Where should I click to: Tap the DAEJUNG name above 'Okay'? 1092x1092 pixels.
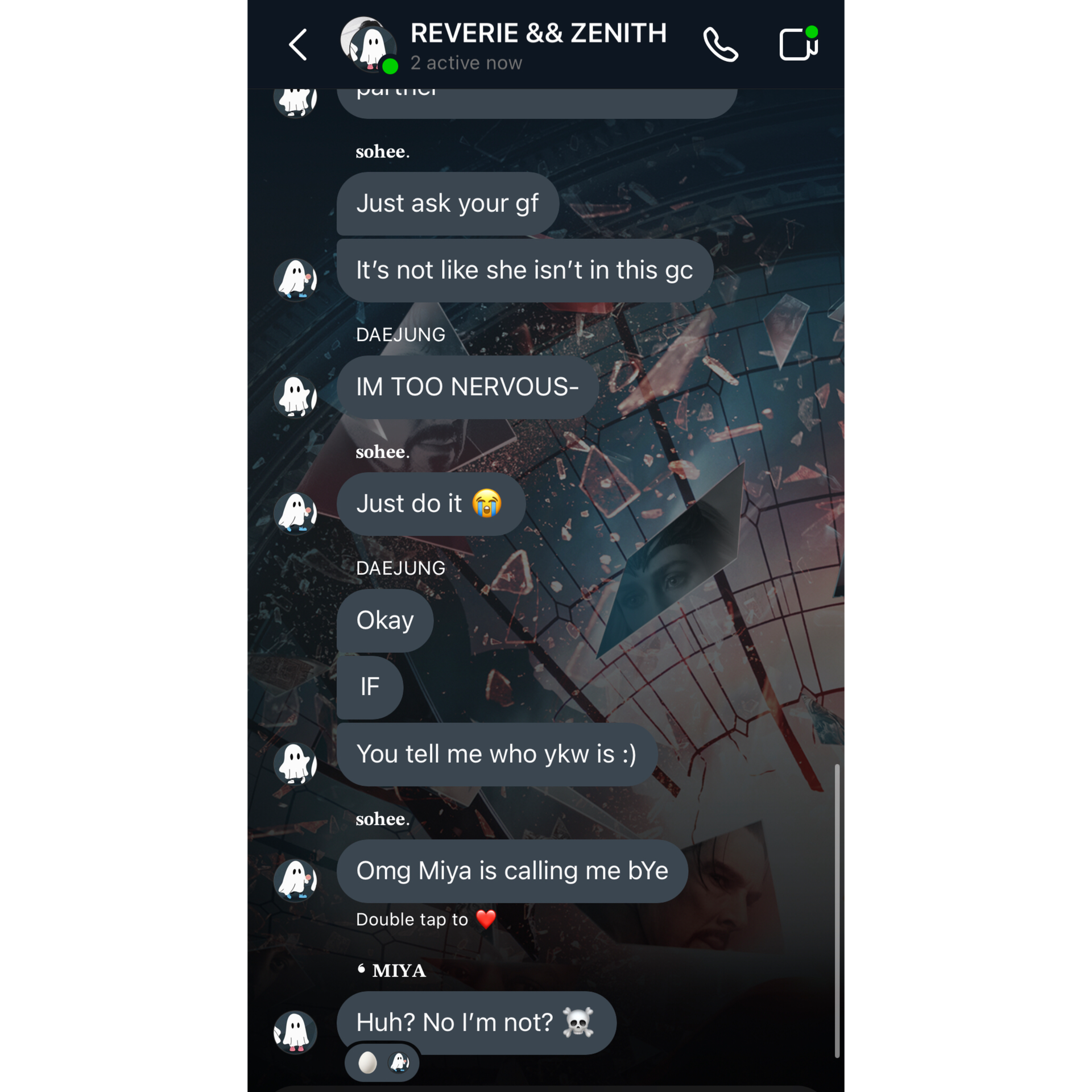coord(400,568)
